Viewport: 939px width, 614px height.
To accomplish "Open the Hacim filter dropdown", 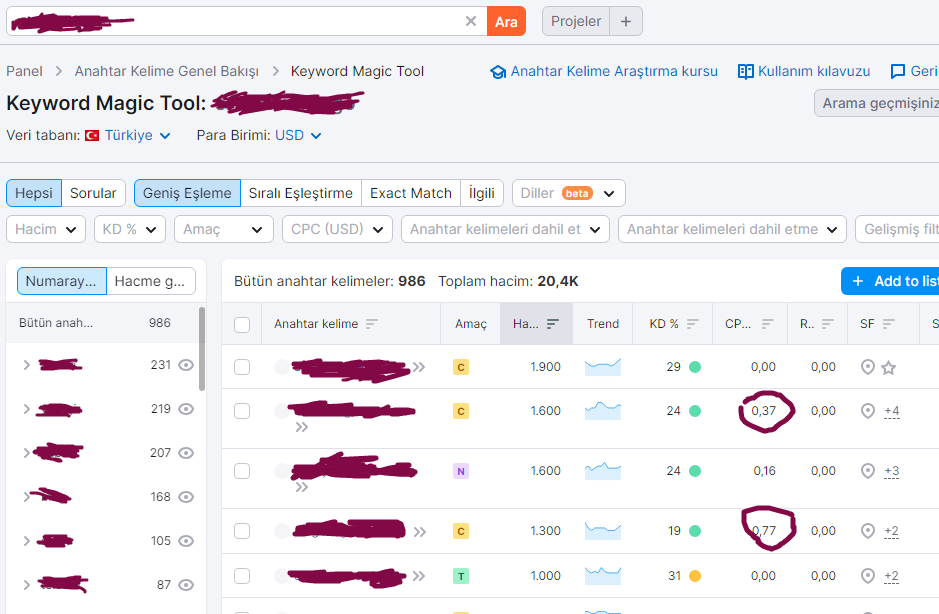I will [x=46, y=229].
